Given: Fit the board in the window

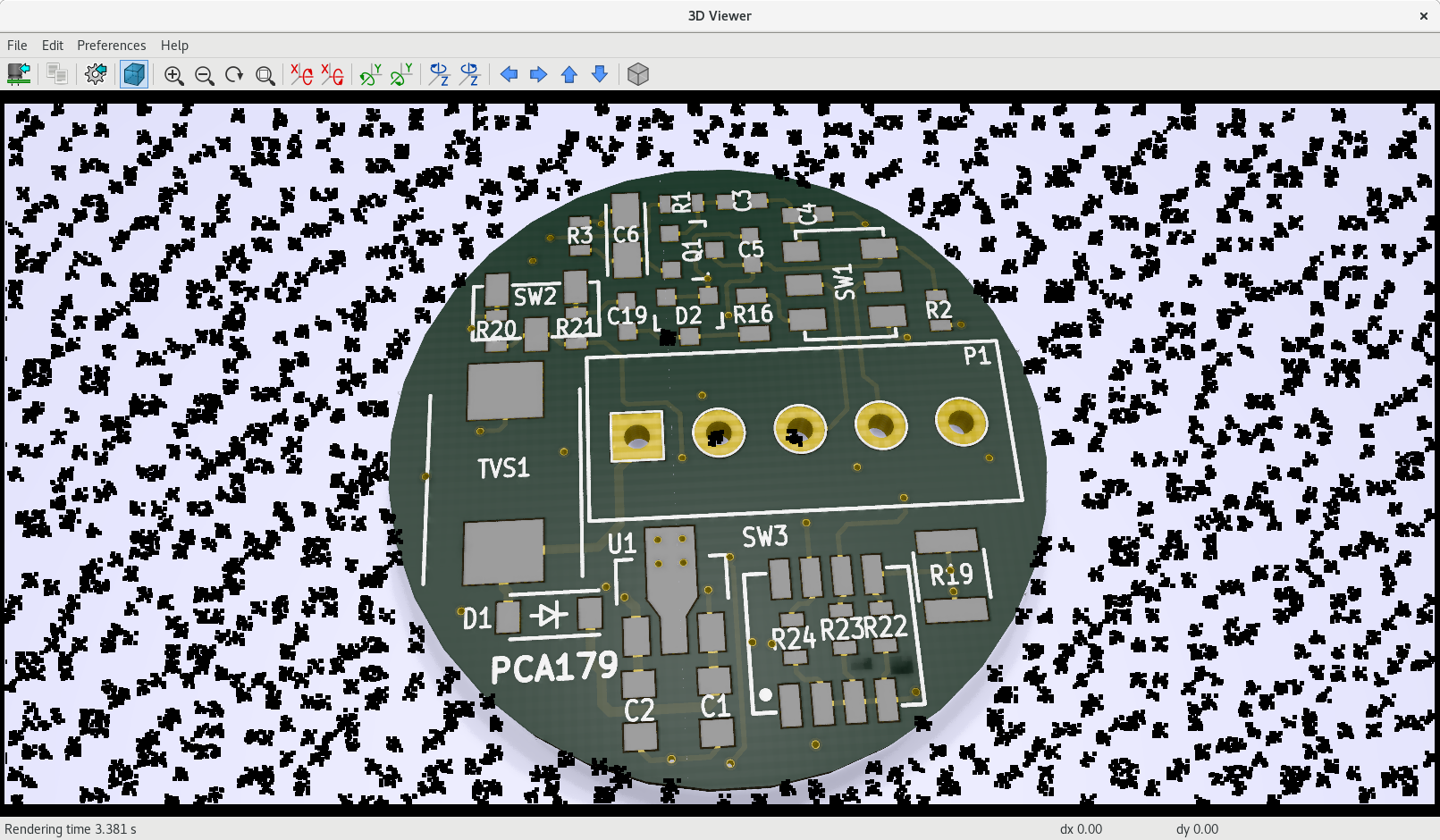Looking at the screenshot, I should 265,75.
